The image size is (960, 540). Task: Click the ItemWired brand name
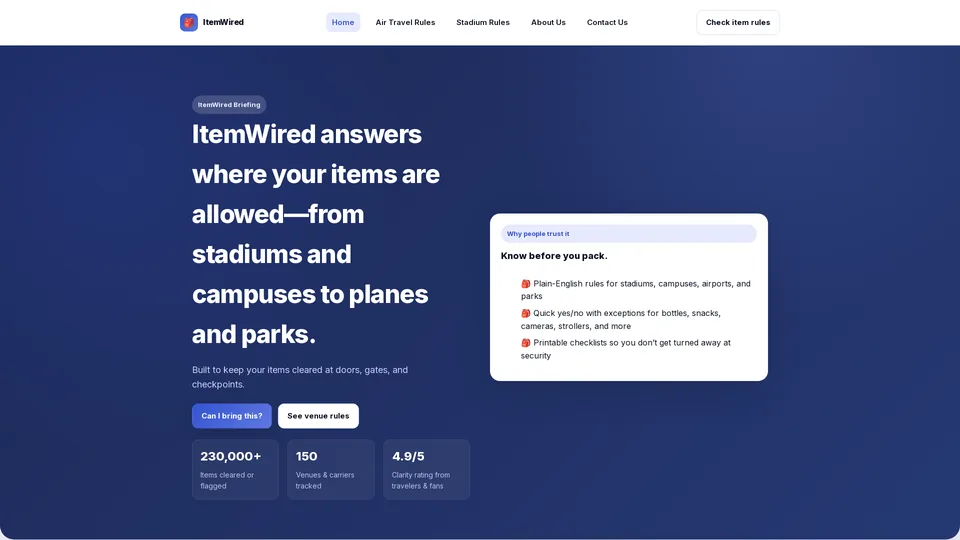pos(223,22)
